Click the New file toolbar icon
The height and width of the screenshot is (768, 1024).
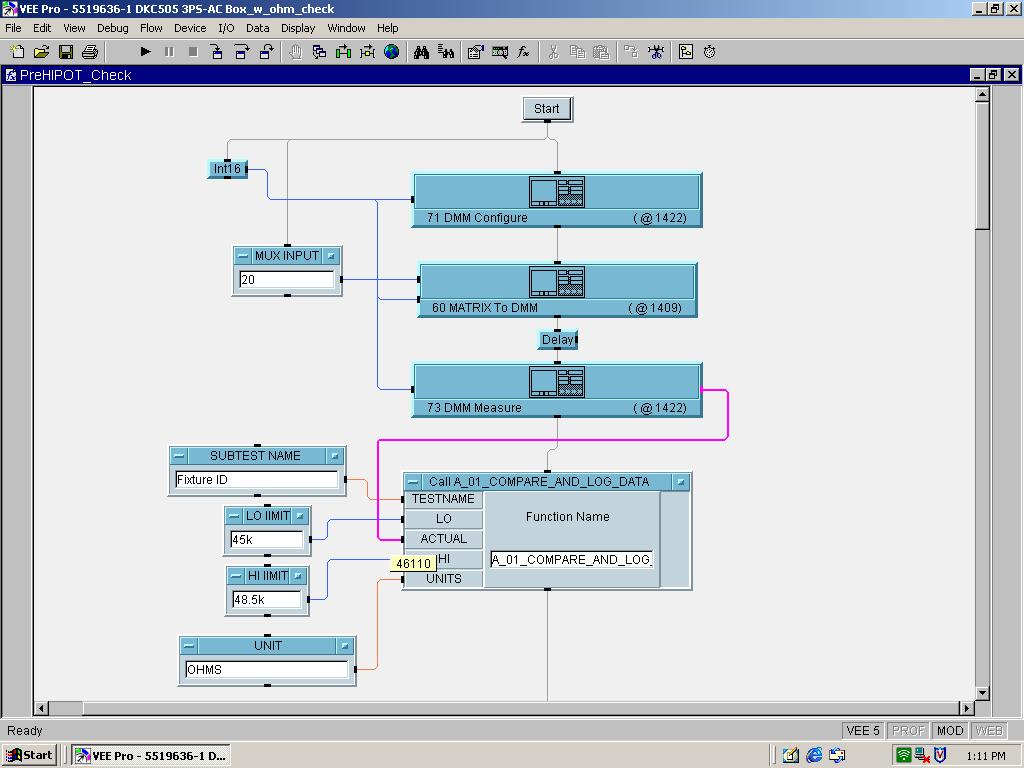pyautogui.click(x=18, y=52)
